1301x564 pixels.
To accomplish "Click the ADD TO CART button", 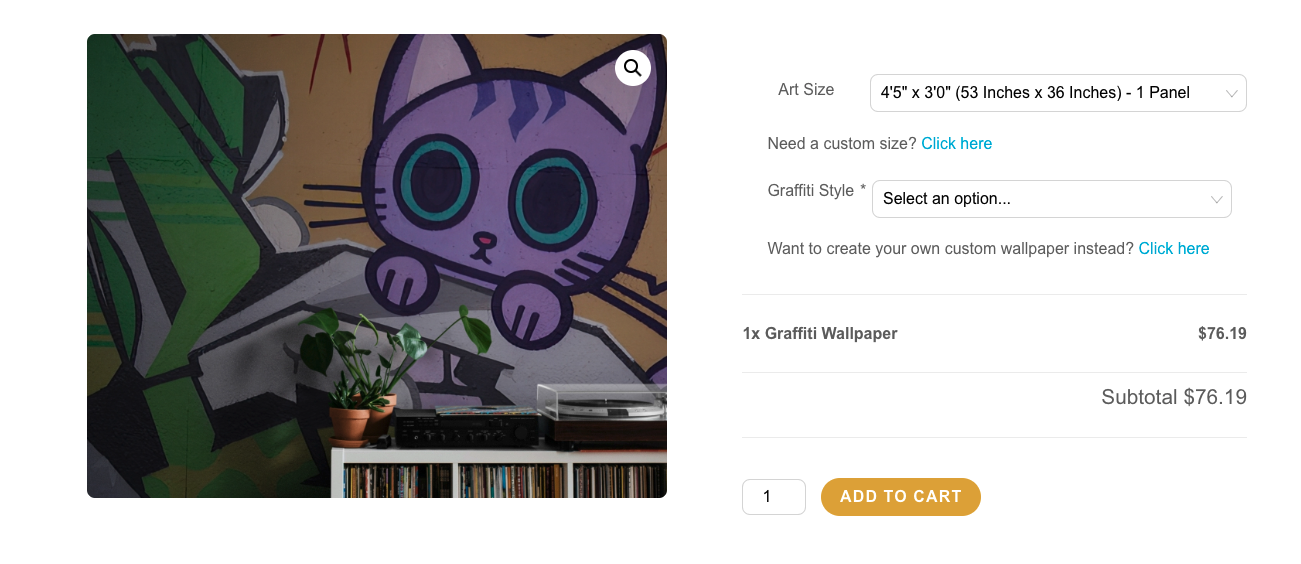I will point(901,497).
